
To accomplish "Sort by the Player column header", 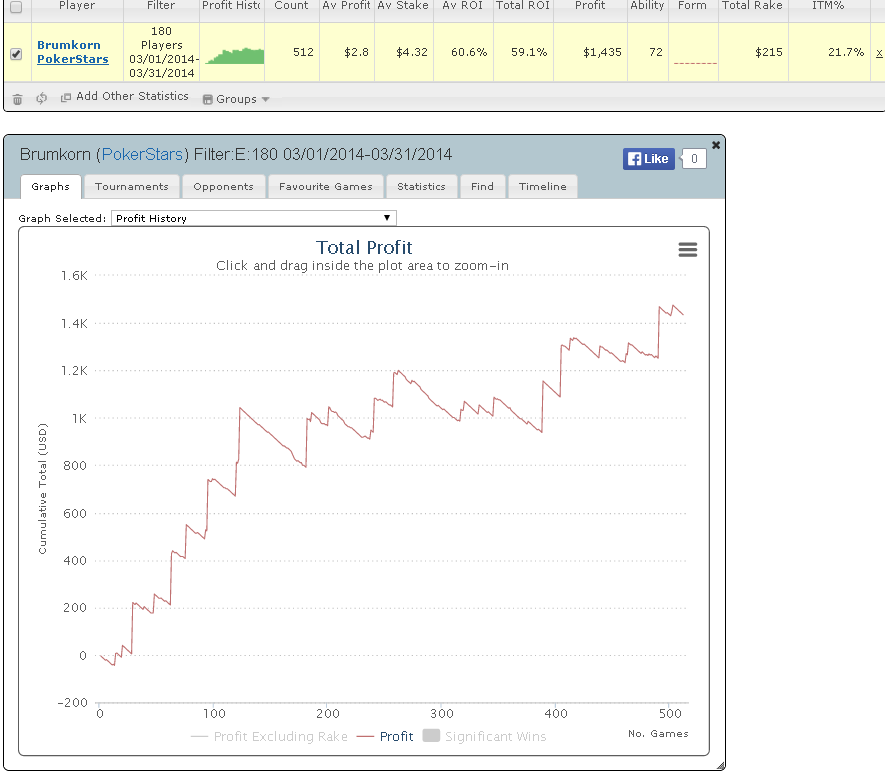I will (77, 6).
